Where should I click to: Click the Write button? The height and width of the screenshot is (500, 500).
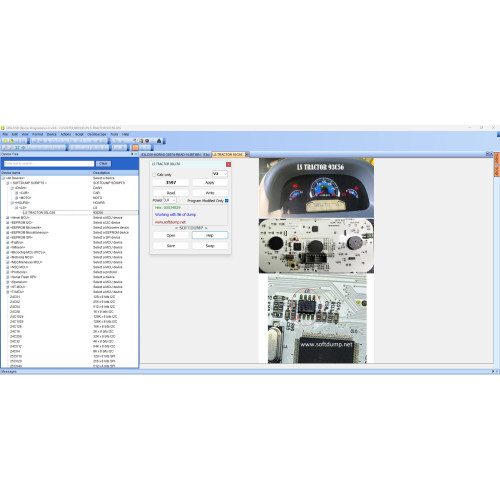click(x=210, y=193)
